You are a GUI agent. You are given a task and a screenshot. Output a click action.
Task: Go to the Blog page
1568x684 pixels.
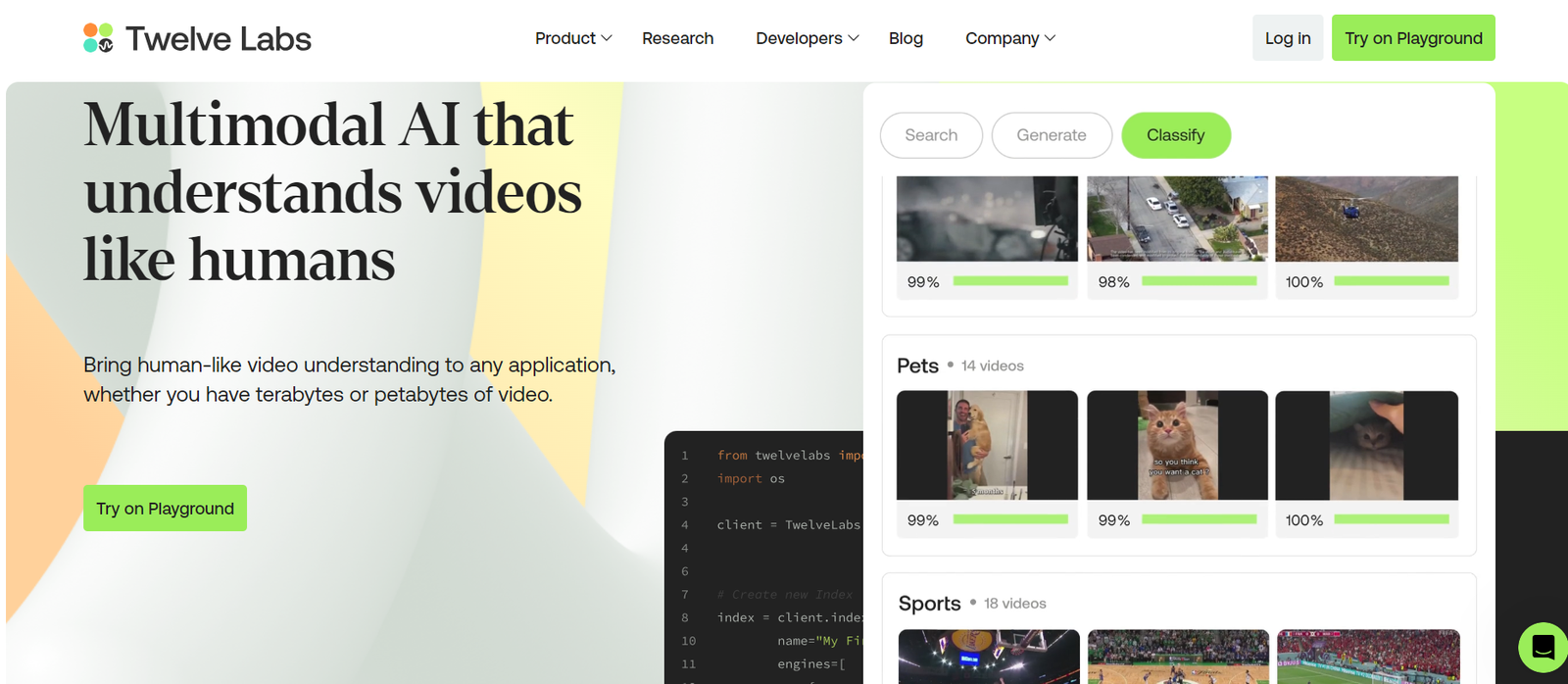906,38
